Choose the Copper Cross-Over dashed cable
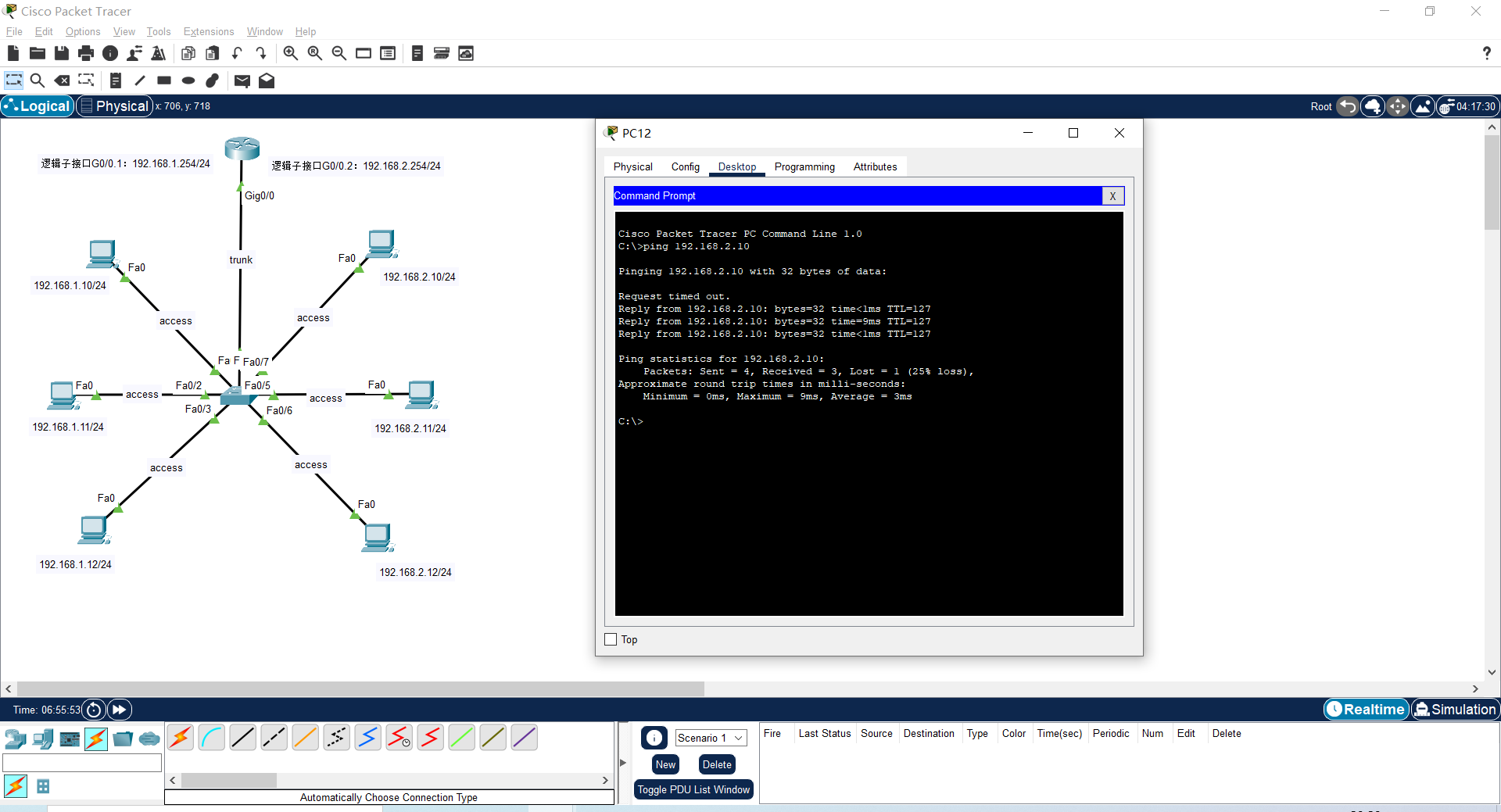This screenshot has height=812, width=1501. [x=274, y=737]
